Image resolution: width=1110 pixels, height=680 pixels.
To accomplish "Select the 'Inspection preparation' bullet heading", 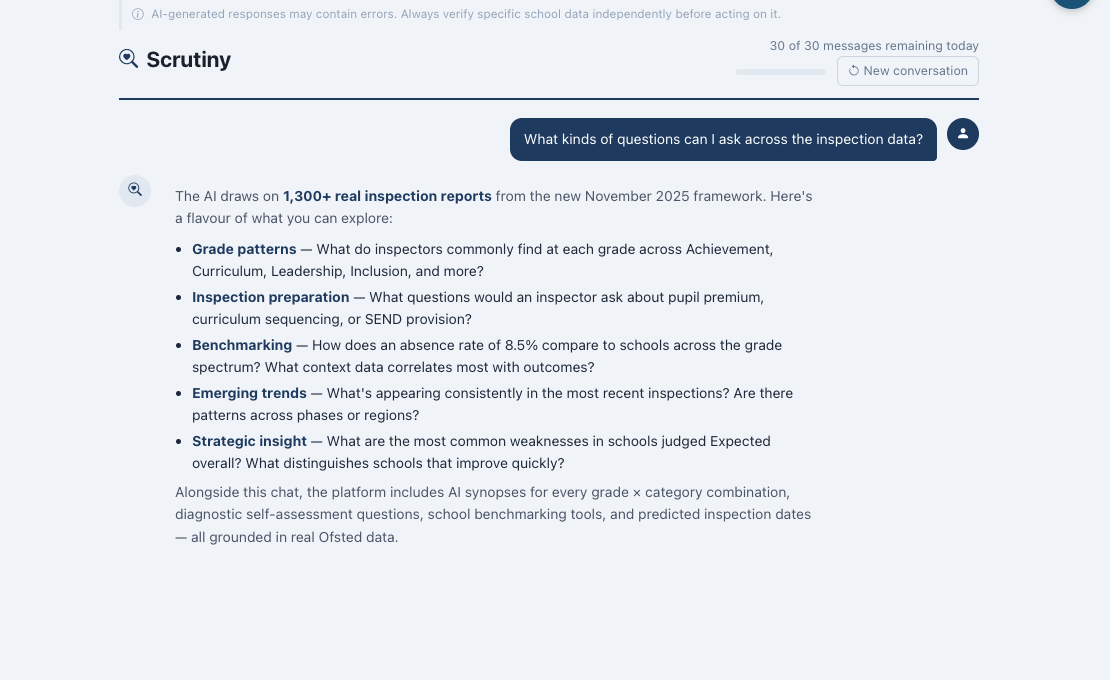I will coord(270,297).
